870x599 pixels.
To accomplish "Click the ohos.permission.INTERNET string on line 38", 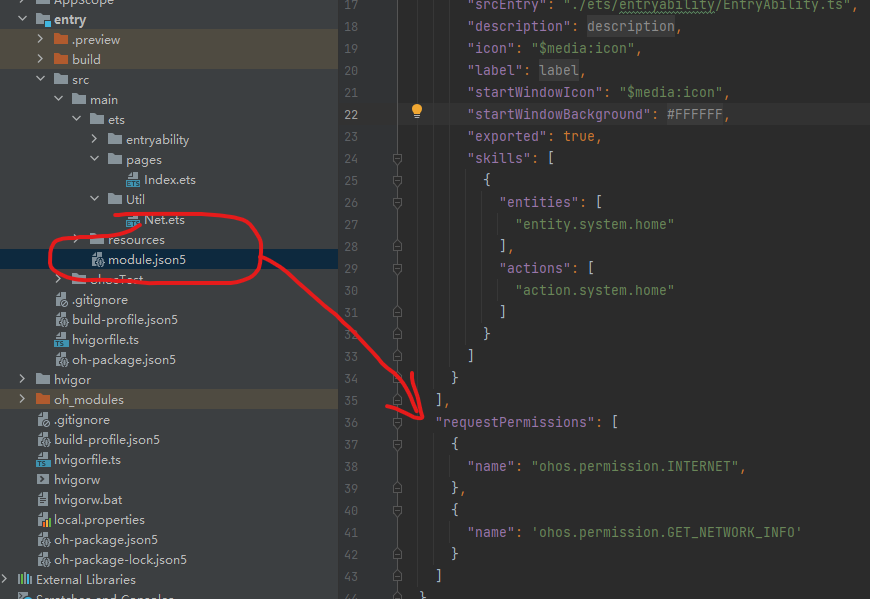I will point(634,466).
